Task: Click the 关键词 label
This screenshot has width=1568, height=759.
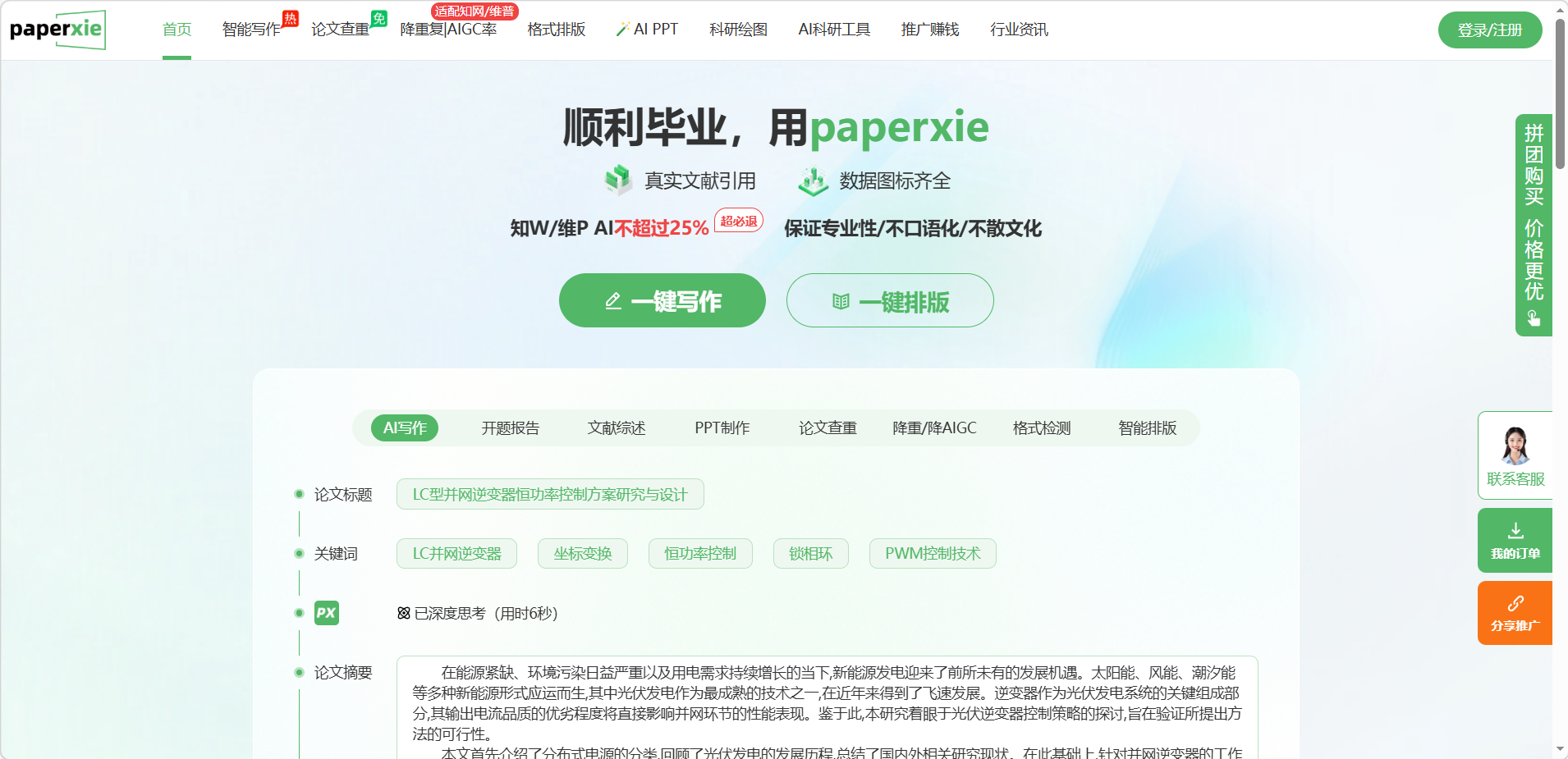Action: click(336, 553)
